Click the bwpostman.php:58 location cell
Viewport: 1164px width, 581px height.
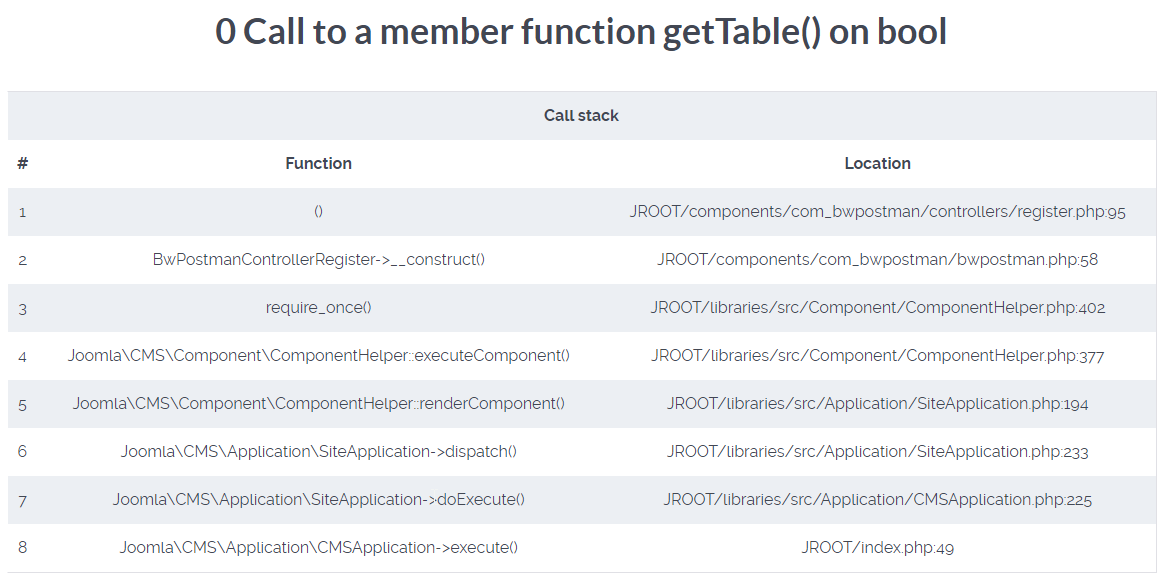click(x=877, y=260)
